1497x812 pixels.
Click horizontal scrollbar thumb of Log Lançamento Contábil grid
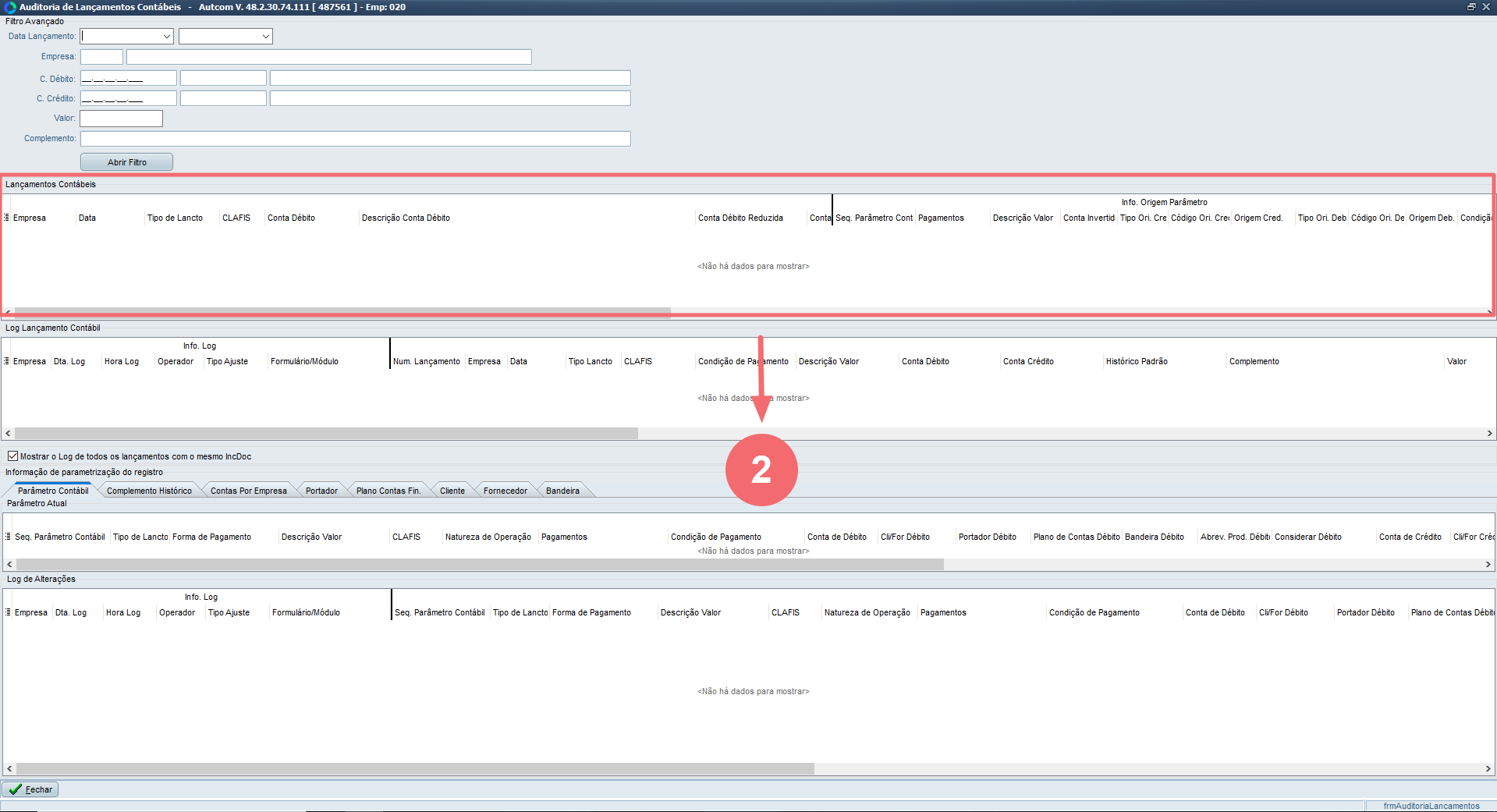pos(326,433)
